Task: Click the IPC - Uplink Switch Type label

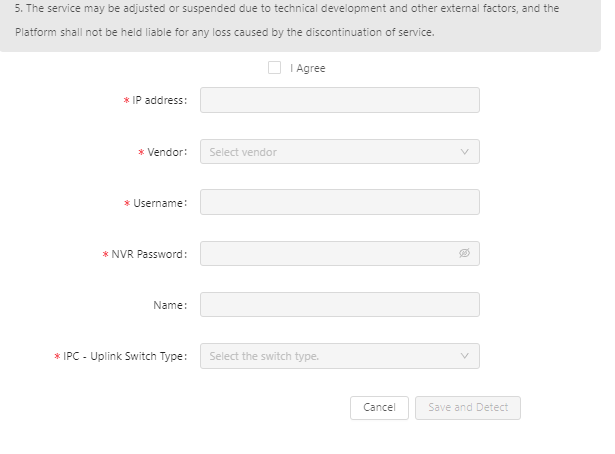Action: point(125,356)
